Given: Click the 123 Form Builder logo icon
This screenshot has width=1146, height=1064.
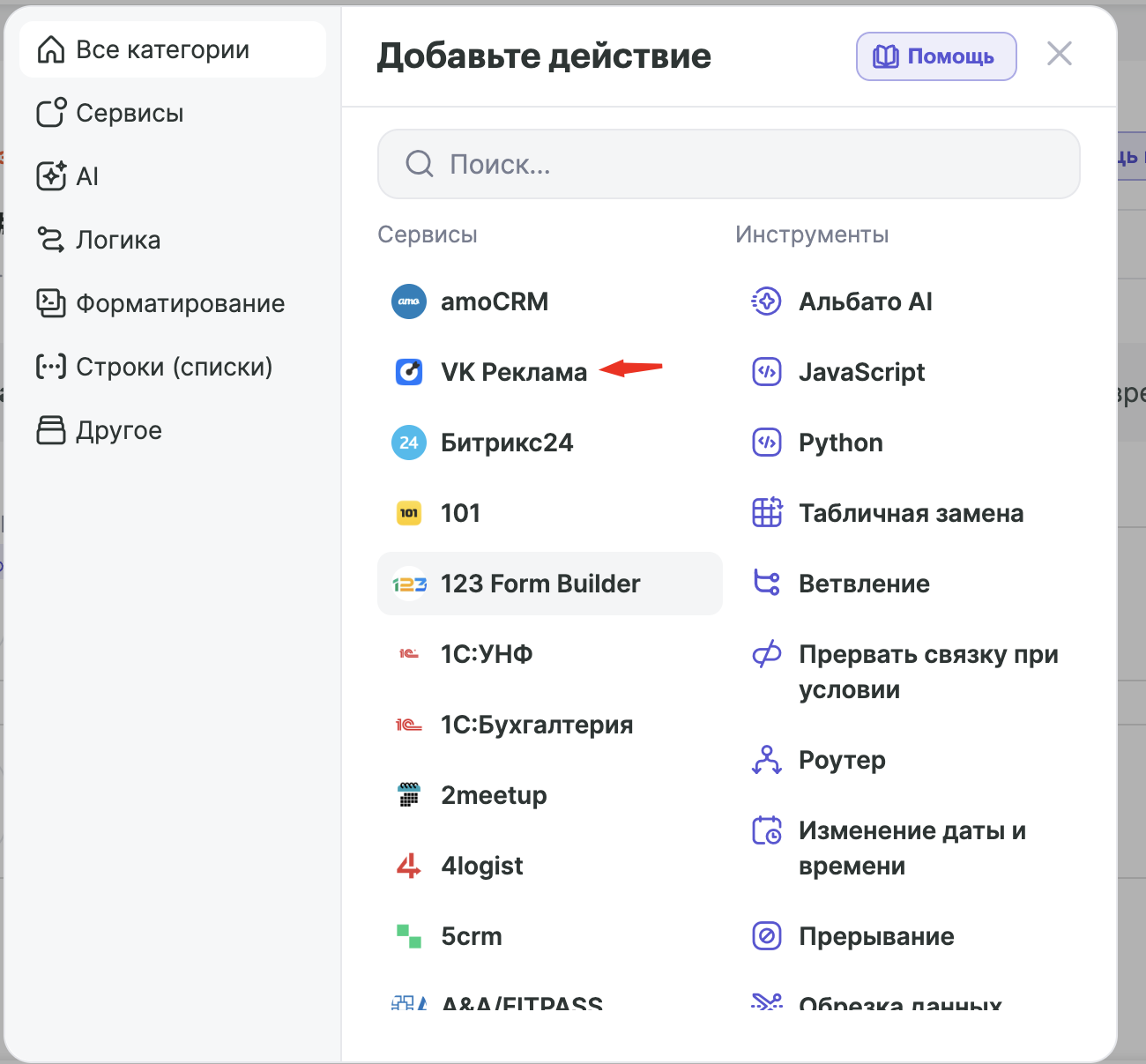Looking at the screenshot, I should pos(409,584).
